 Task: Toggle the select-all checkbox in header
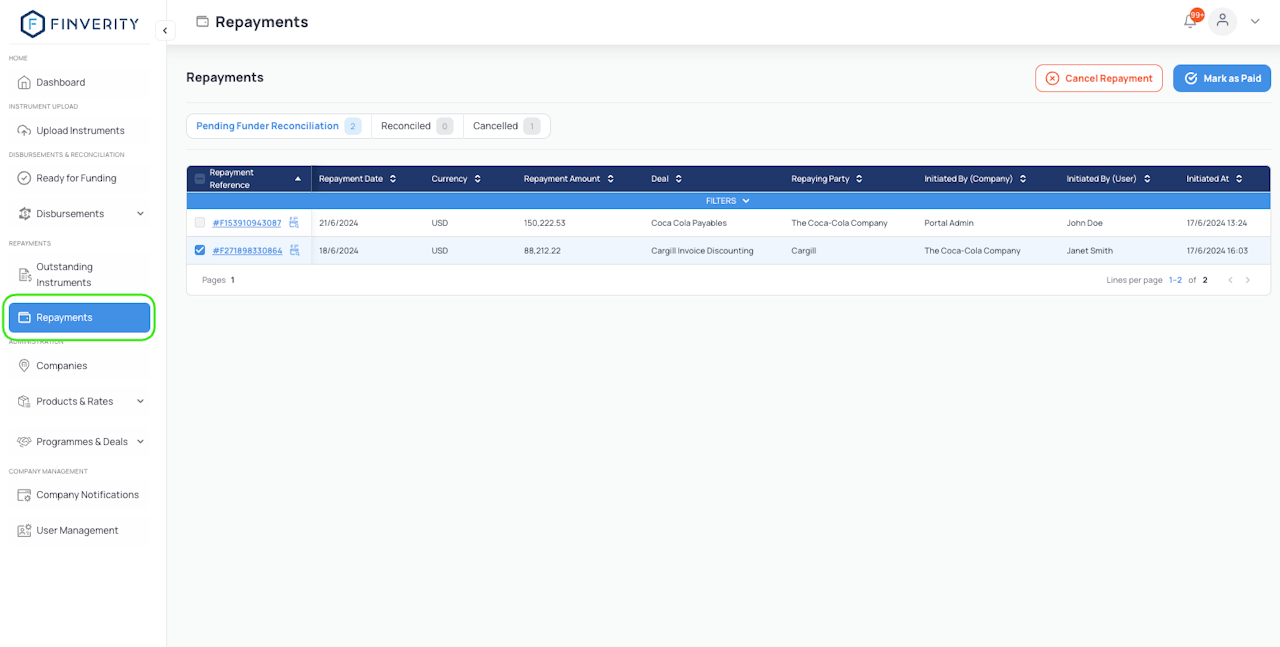pos(200,179)
